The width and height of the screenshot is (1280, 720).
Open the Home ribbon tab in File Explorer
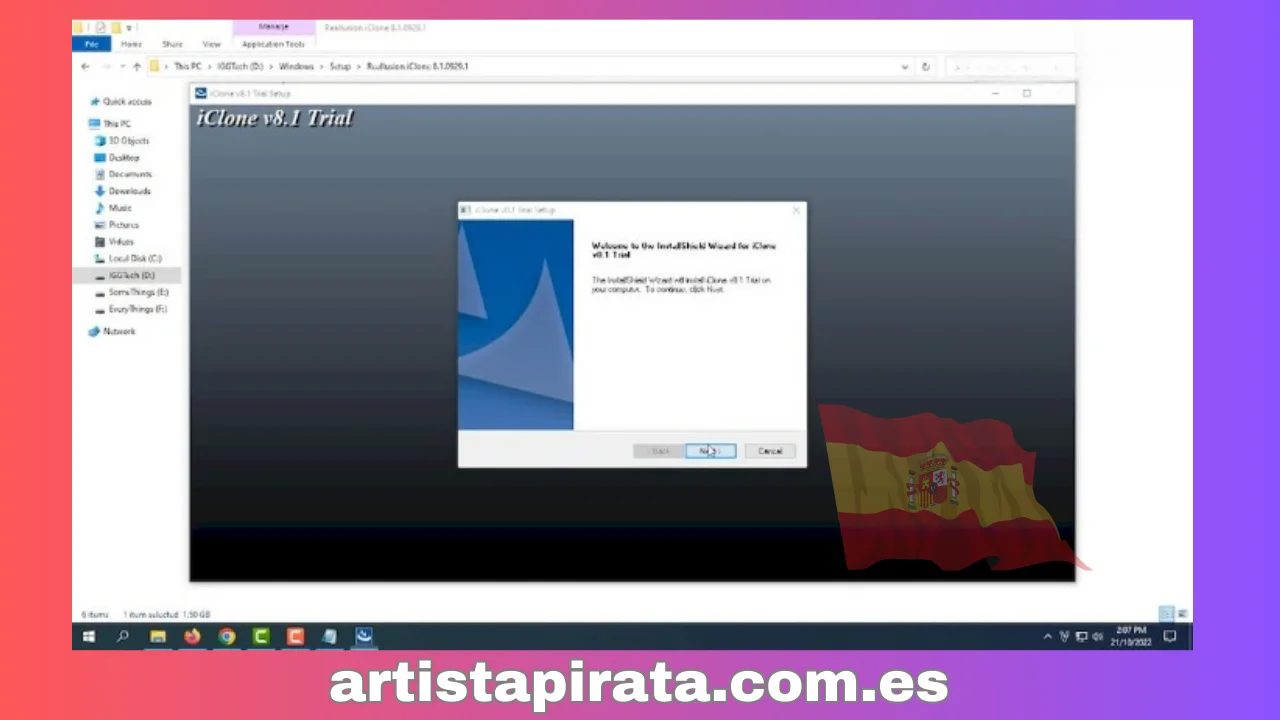click(131, 44)
